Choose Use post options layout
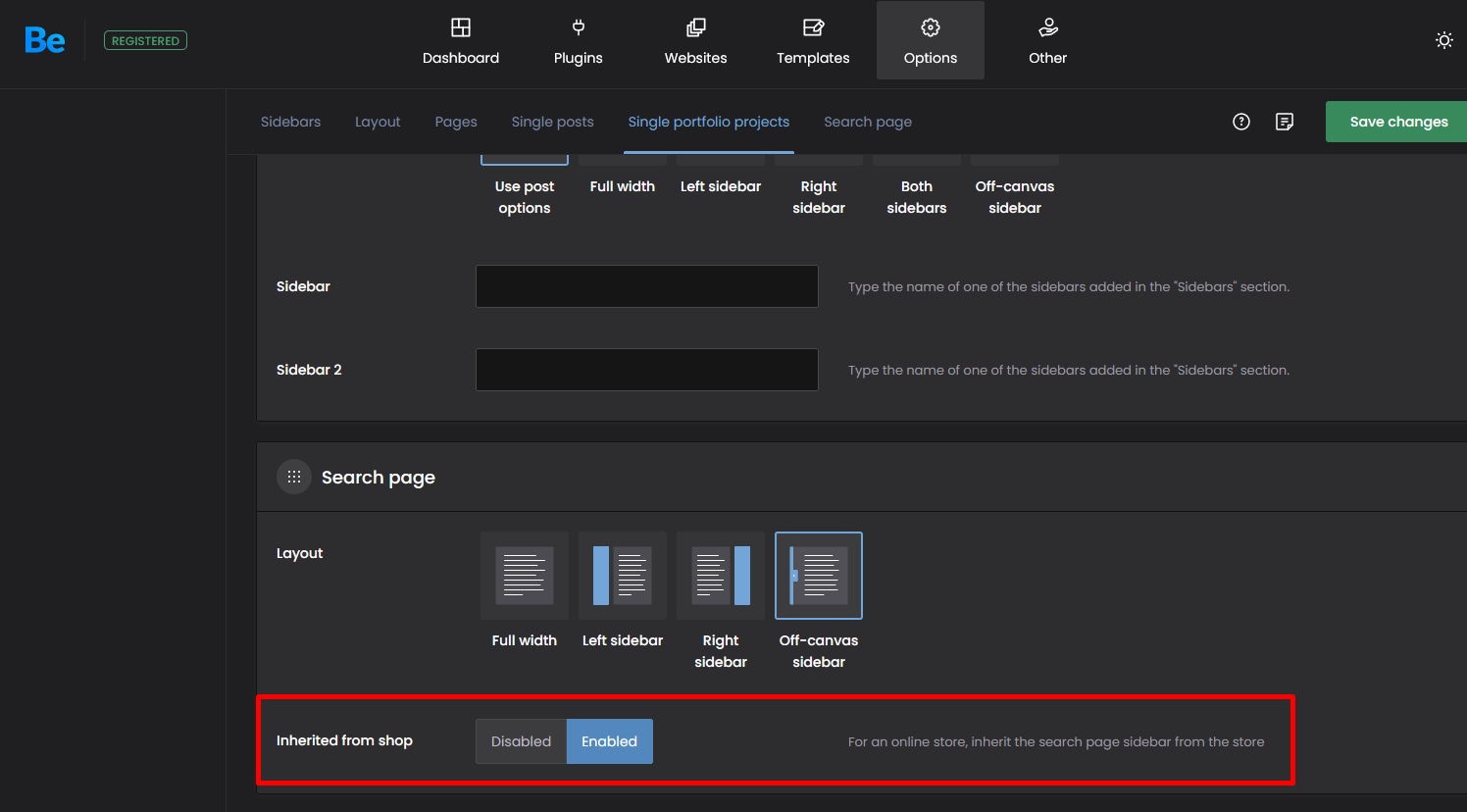Image resolution: width=1467 pixels, height=812 pixels. click(525, 186)
